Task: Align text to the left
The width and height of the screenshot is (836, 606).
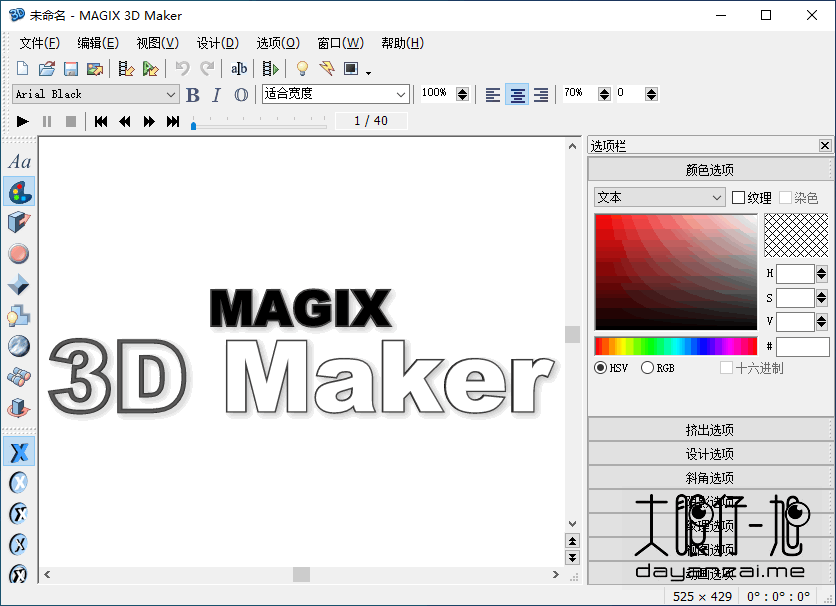Action: point(493,95)
